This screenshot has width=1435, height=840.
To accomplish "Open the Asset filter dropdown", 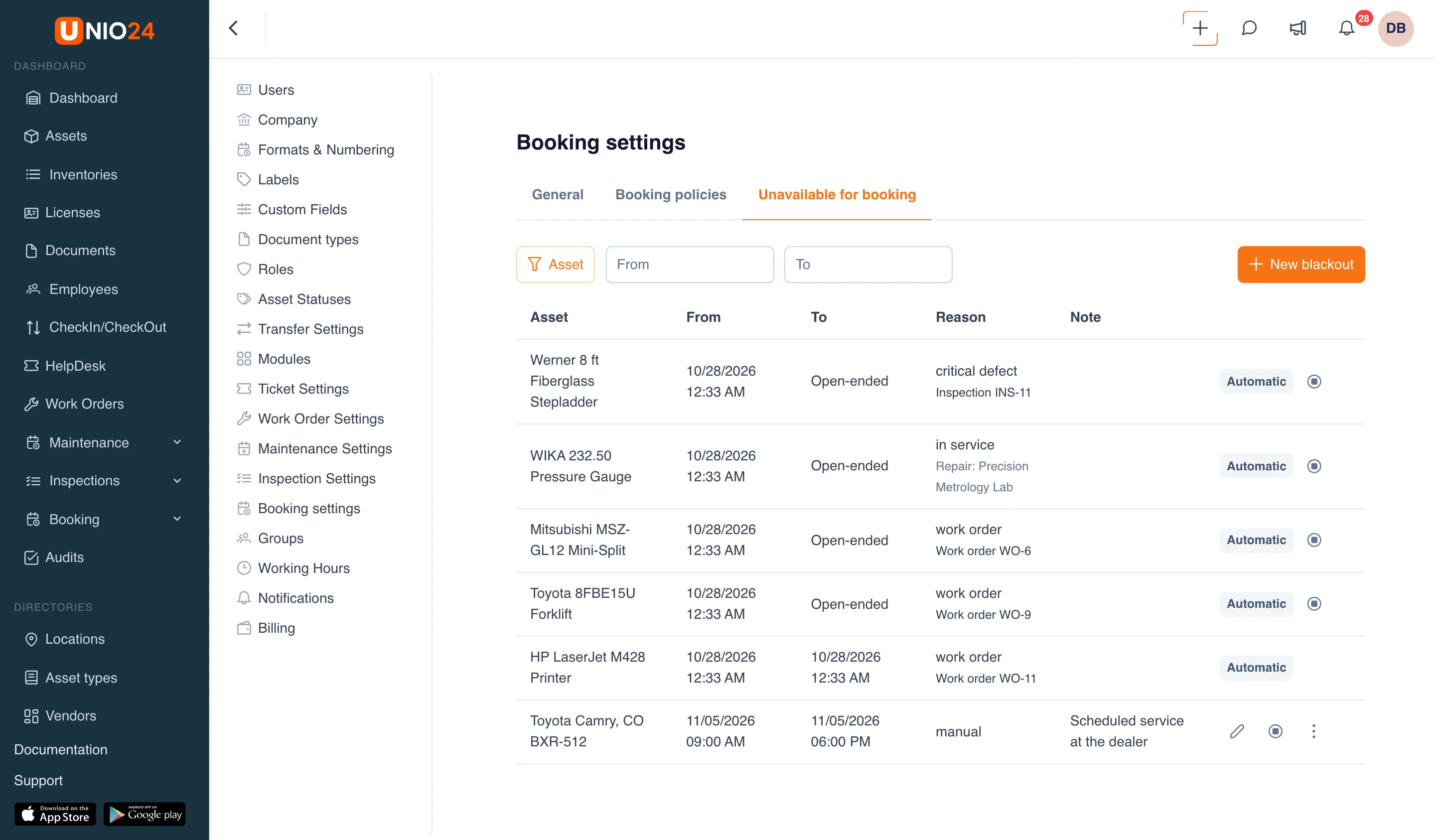I will pyautogui.click(x=555, y=264).
